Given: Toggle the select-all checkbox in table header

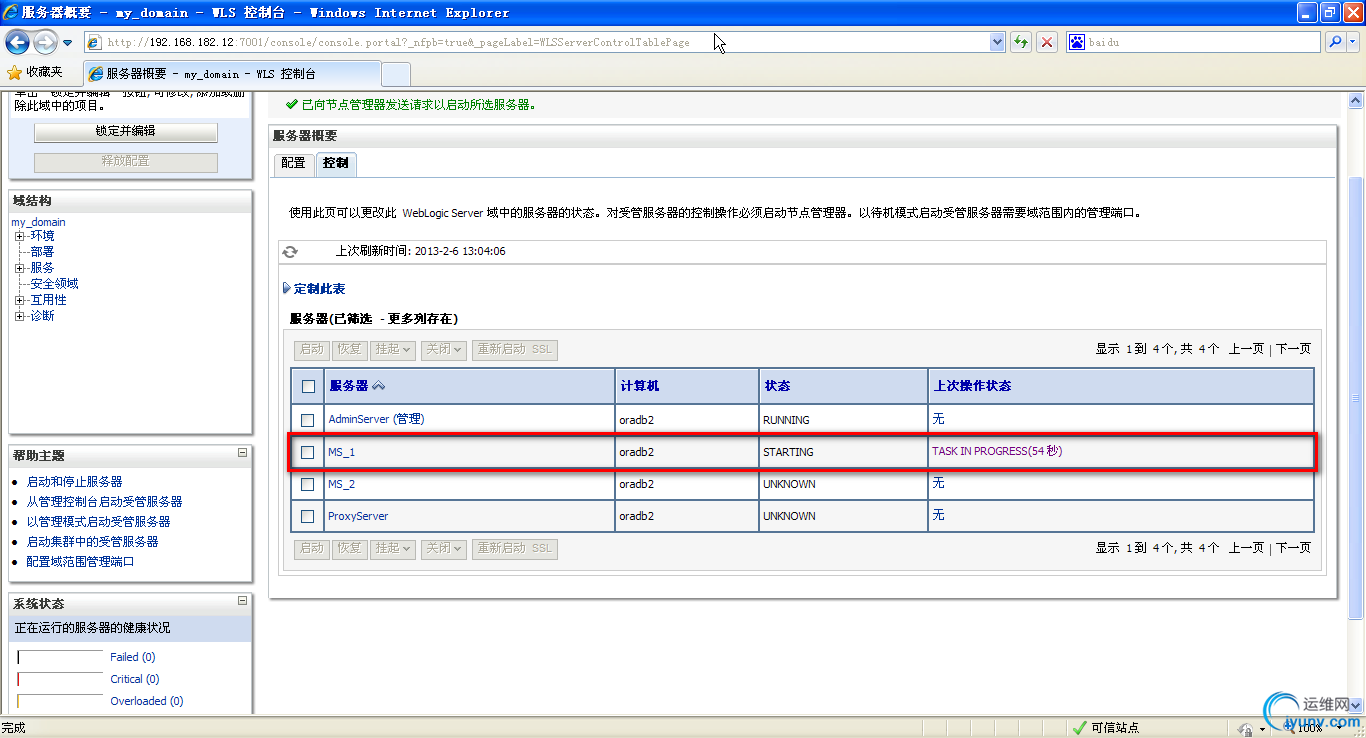Looking at the screenshot, I should pyautogui.click(x=308, y=387).
